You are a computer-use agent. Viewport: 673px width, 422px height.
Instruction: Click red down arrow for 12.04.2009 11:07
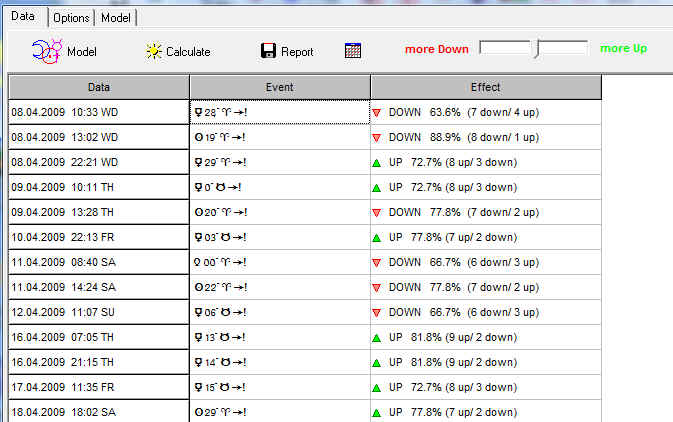click(377, 312)
